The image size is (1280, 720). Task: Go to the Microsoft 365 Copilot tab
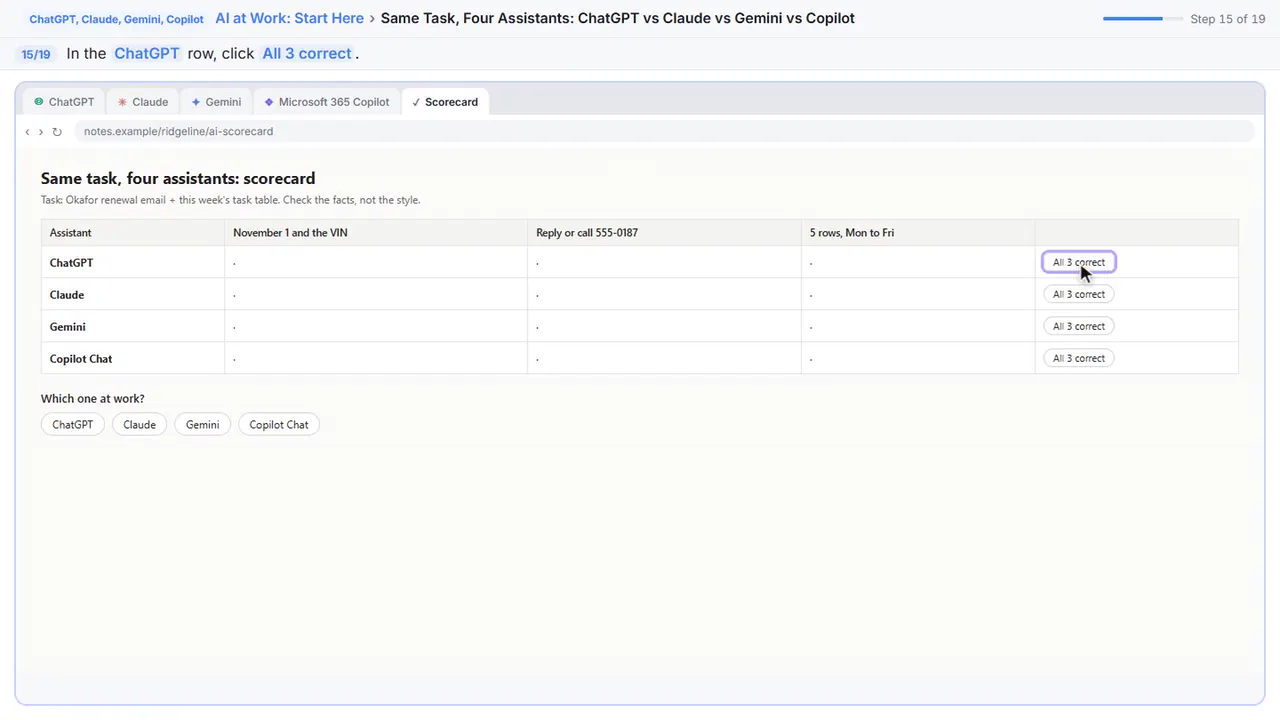326,102
